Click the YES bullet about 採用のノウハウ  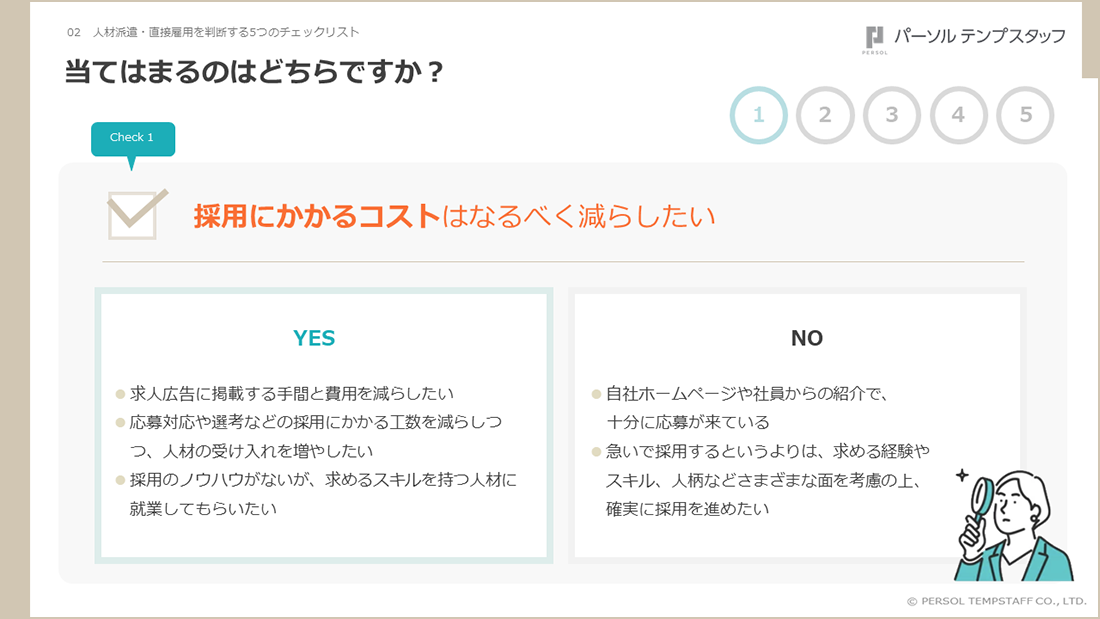point(316,494)
